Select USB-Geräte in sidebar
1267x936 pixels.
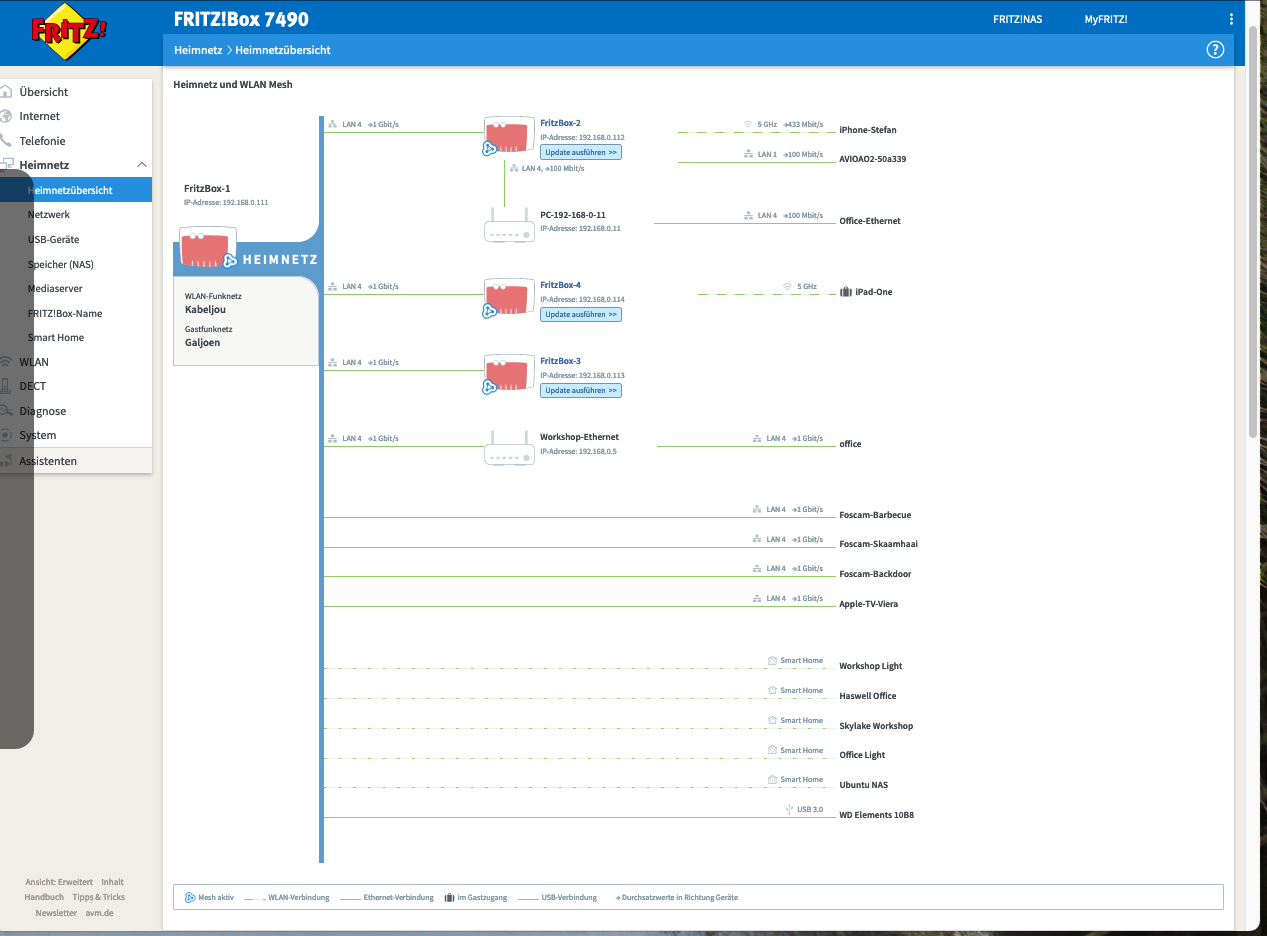[54, 240]
